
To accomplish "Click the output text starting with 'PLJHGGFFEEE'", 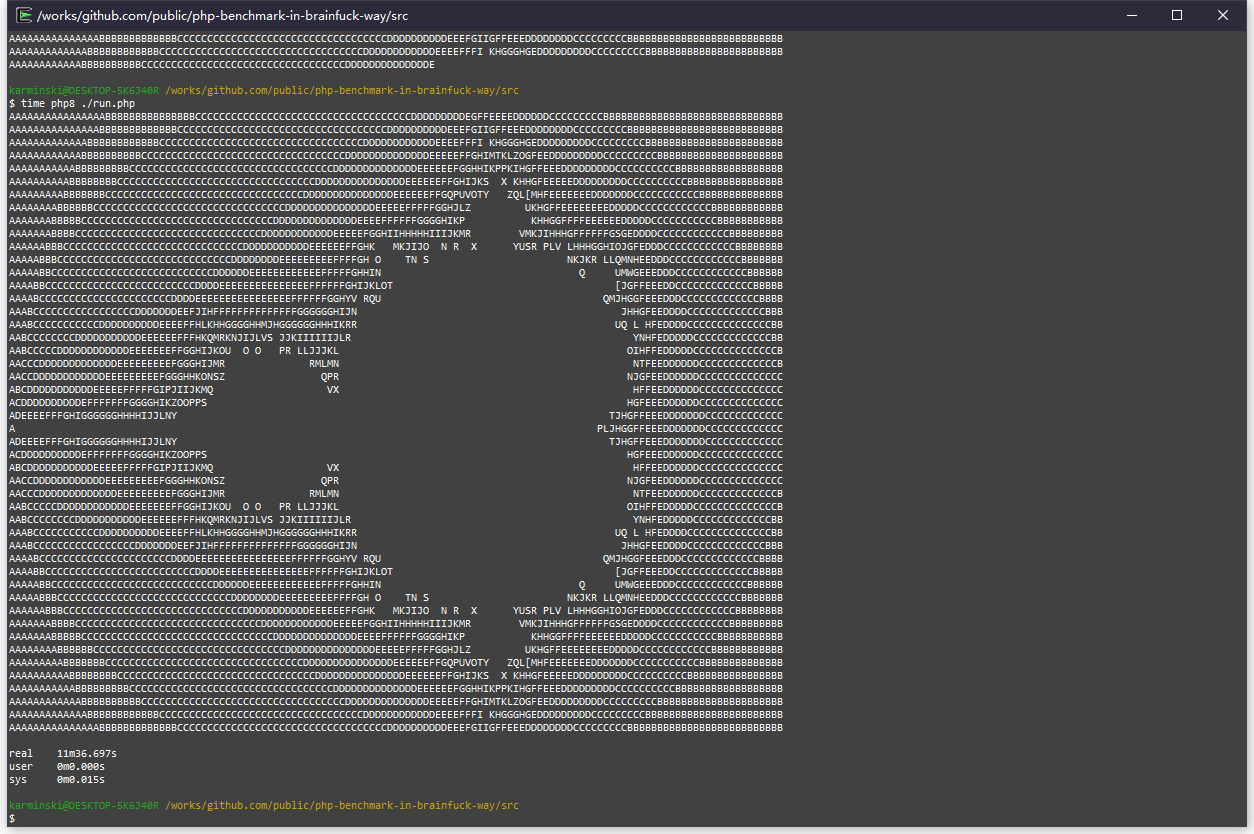I will (x=690, y=428).
